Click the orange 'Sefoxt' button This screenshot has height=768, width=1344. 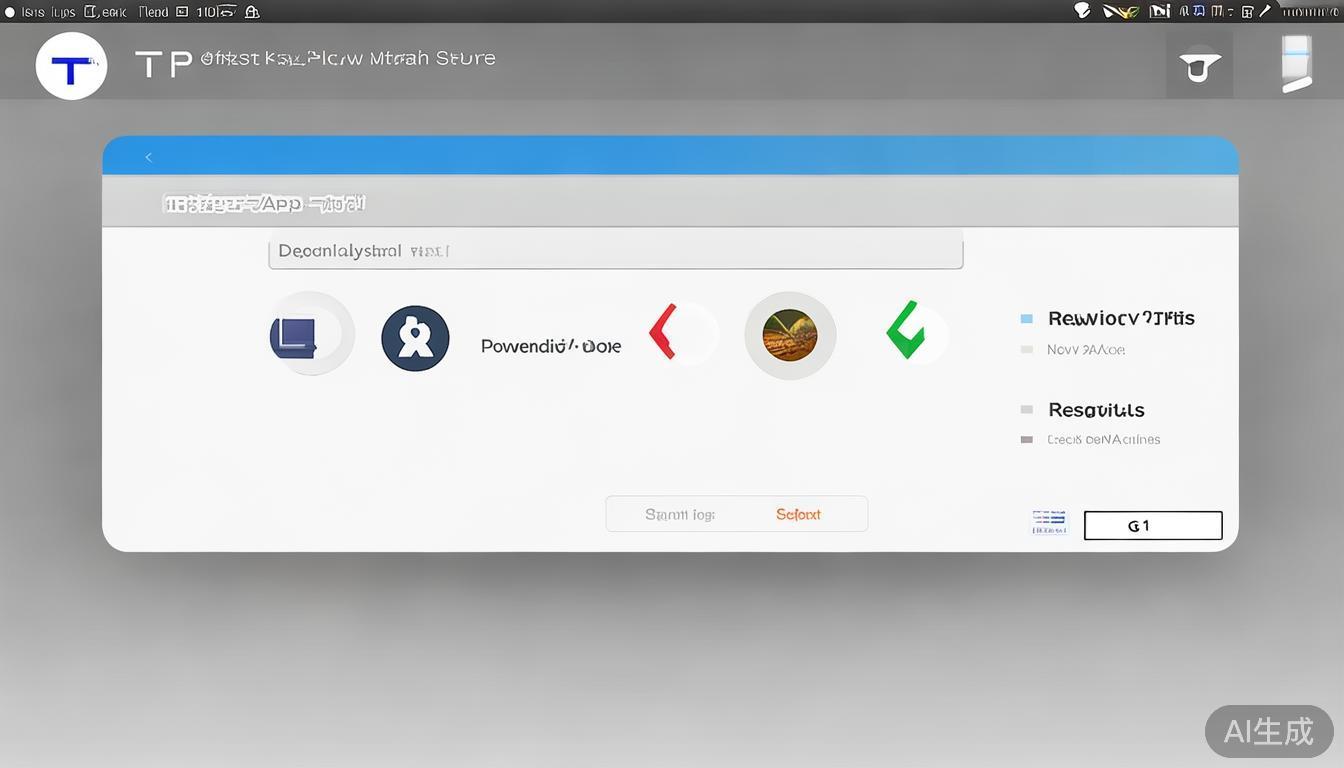798,514
